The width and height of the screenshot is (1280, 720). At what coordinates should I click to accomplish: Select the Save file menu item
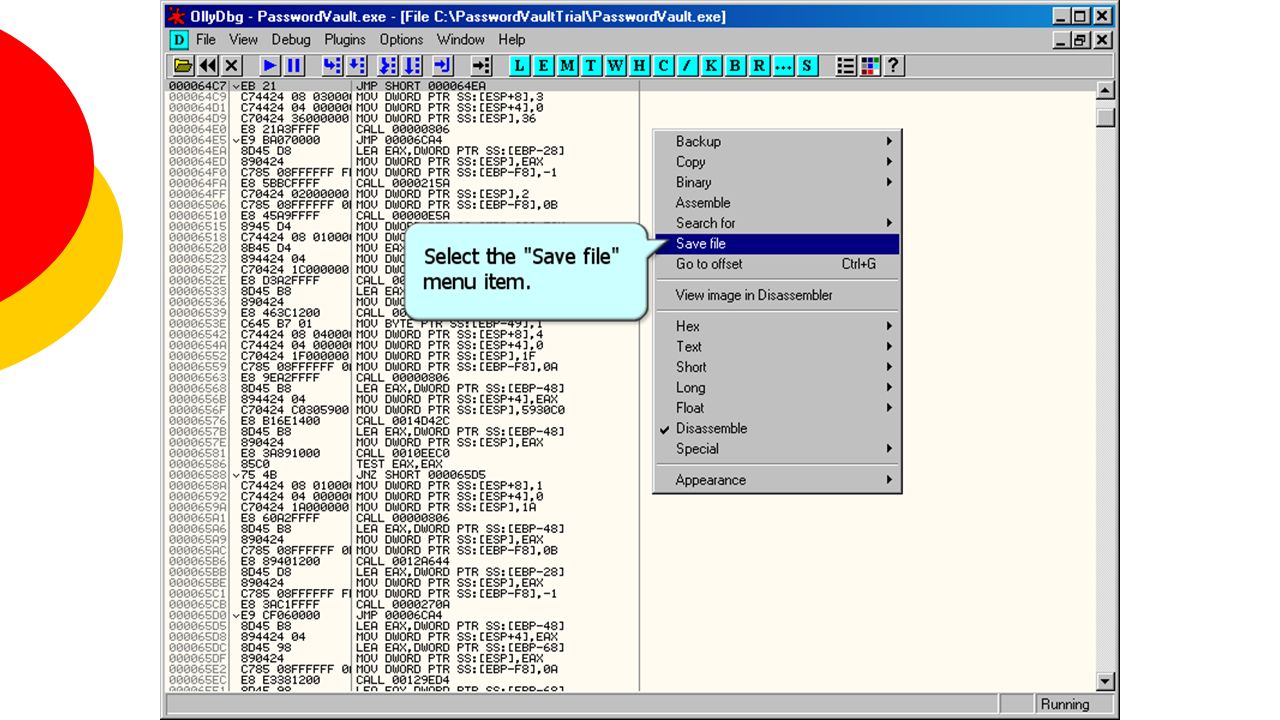pyautogui.click(x=777, y=244)
